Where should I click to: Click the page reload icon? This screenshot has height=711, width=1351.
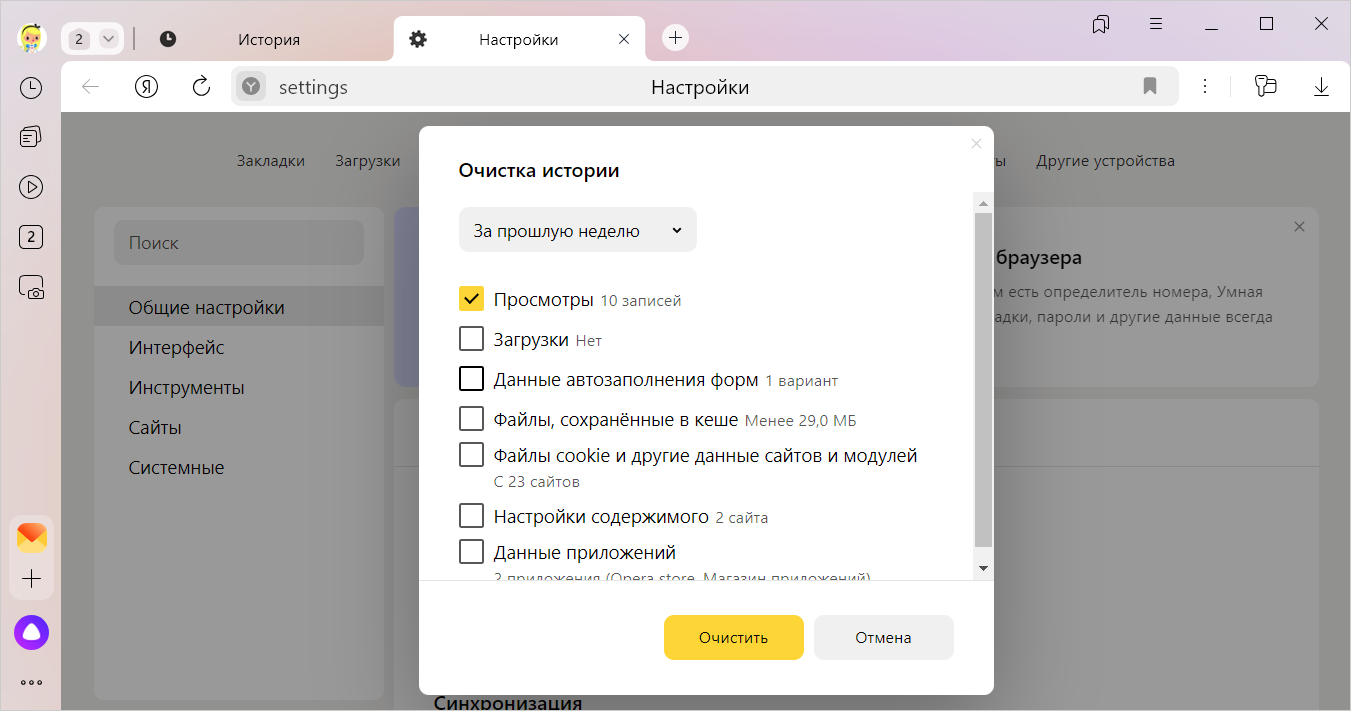click(x=201, y=87)
